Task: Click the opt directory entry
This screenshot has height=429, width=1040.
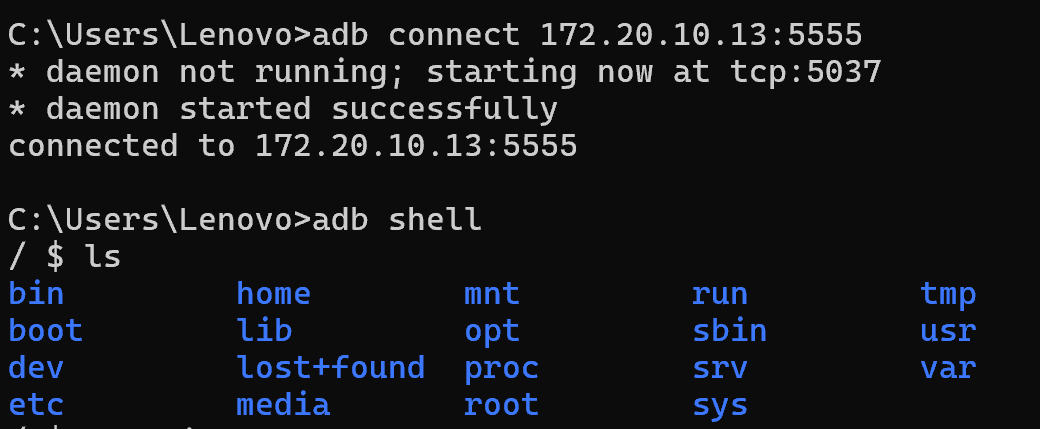Action: click(x=492, y=331)
